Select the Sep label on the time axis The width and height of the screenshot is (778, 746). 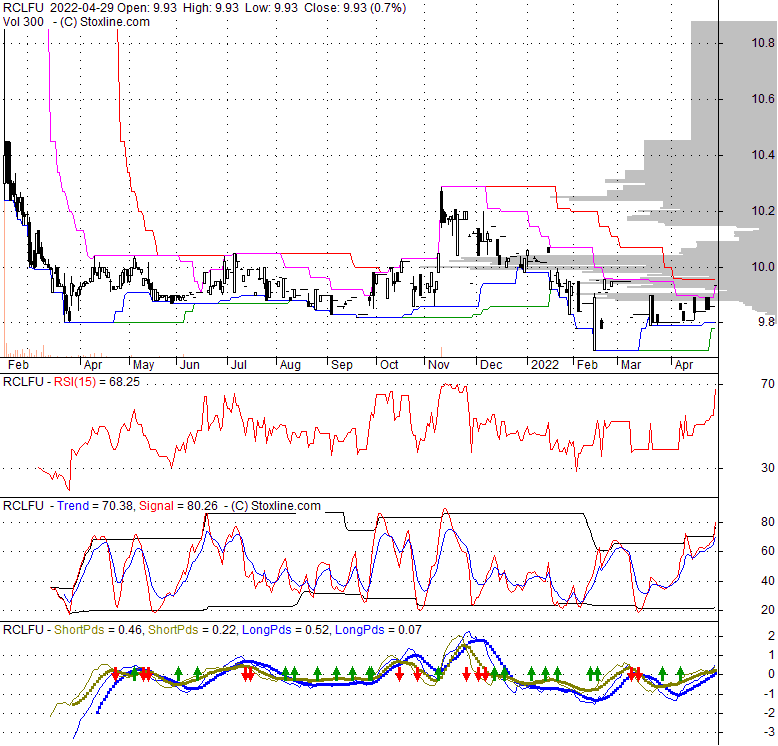pos(341,365)
